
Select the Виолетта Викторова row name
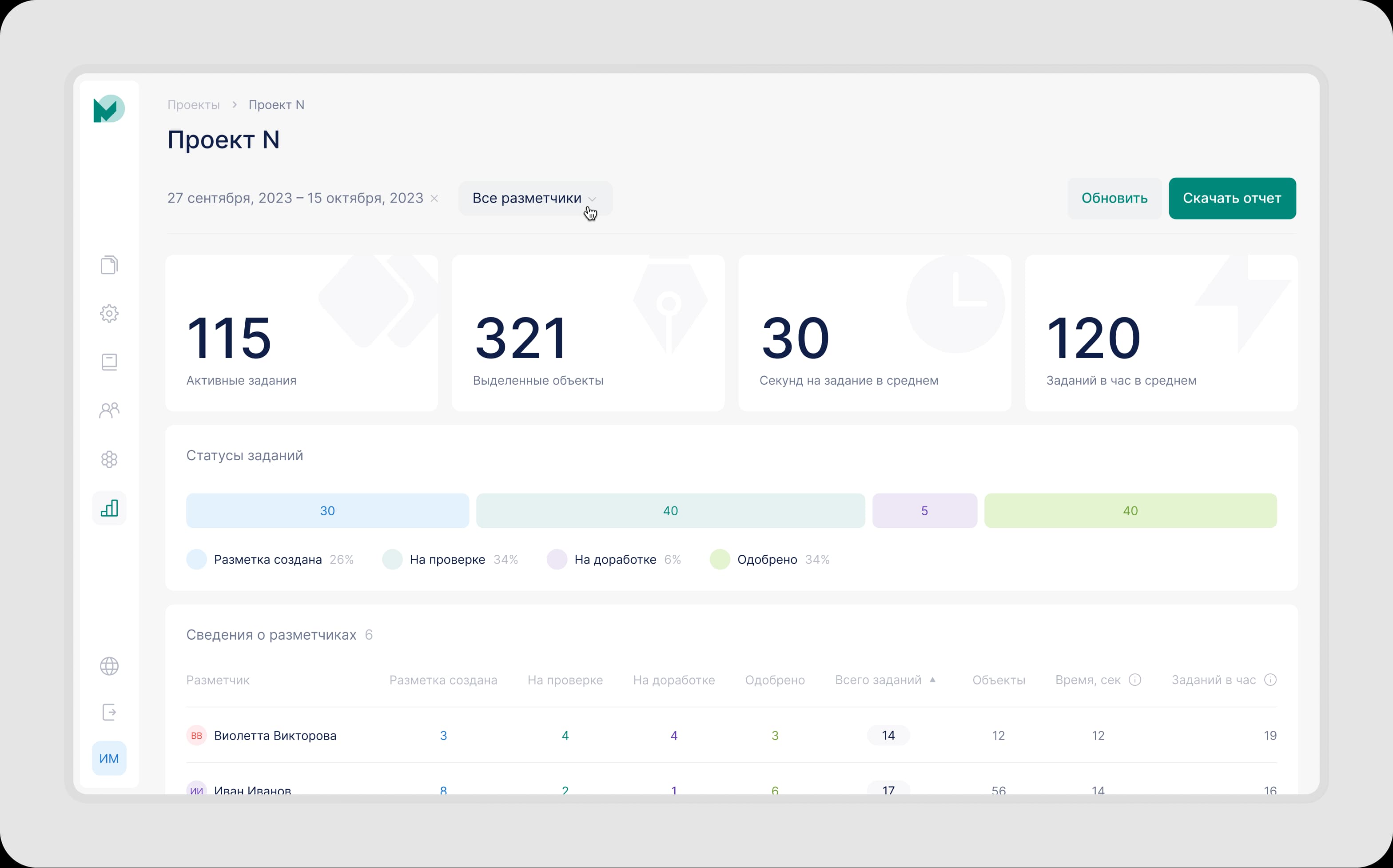(275, 735)
